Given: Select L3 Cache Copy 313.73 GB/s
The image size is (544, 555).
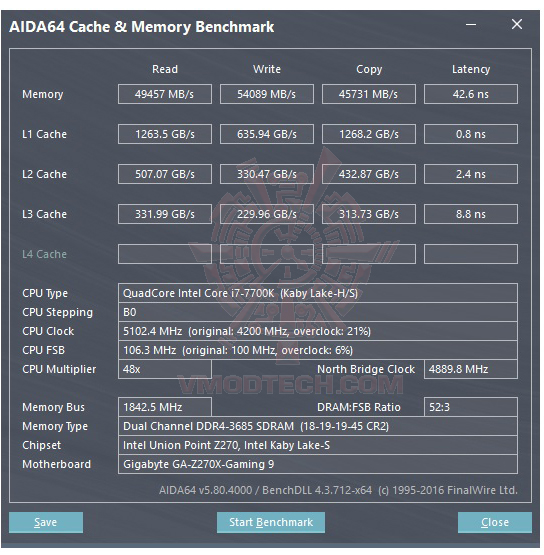Looking at the screenshot, I should tap(368, 214).
